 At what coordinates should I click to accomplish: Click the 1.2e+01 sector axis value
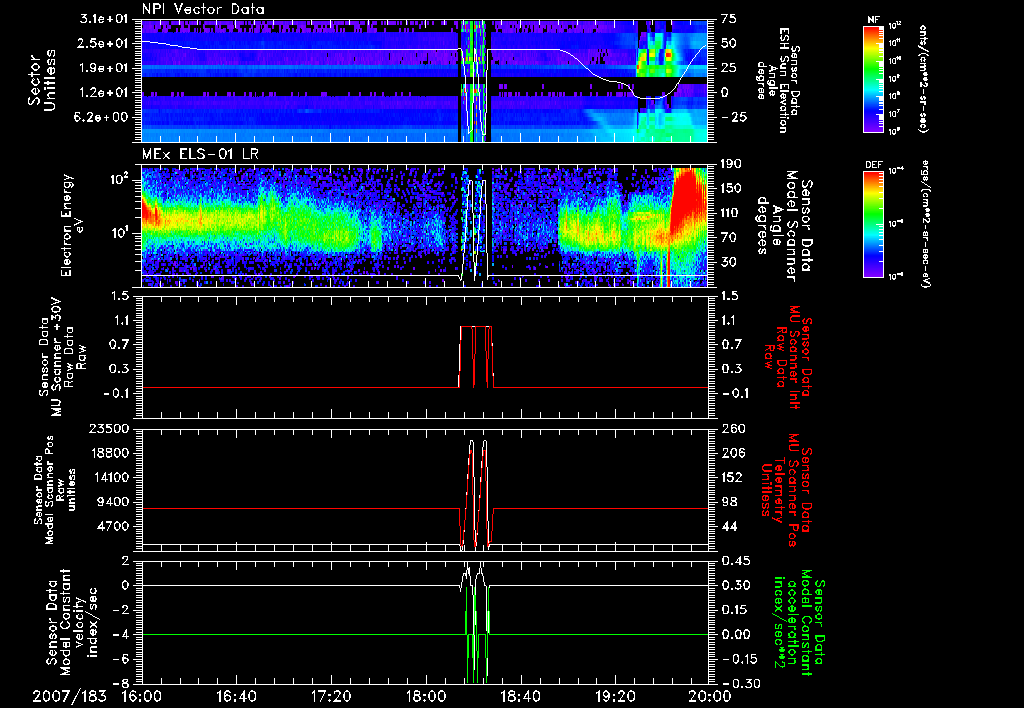[106, 93]
